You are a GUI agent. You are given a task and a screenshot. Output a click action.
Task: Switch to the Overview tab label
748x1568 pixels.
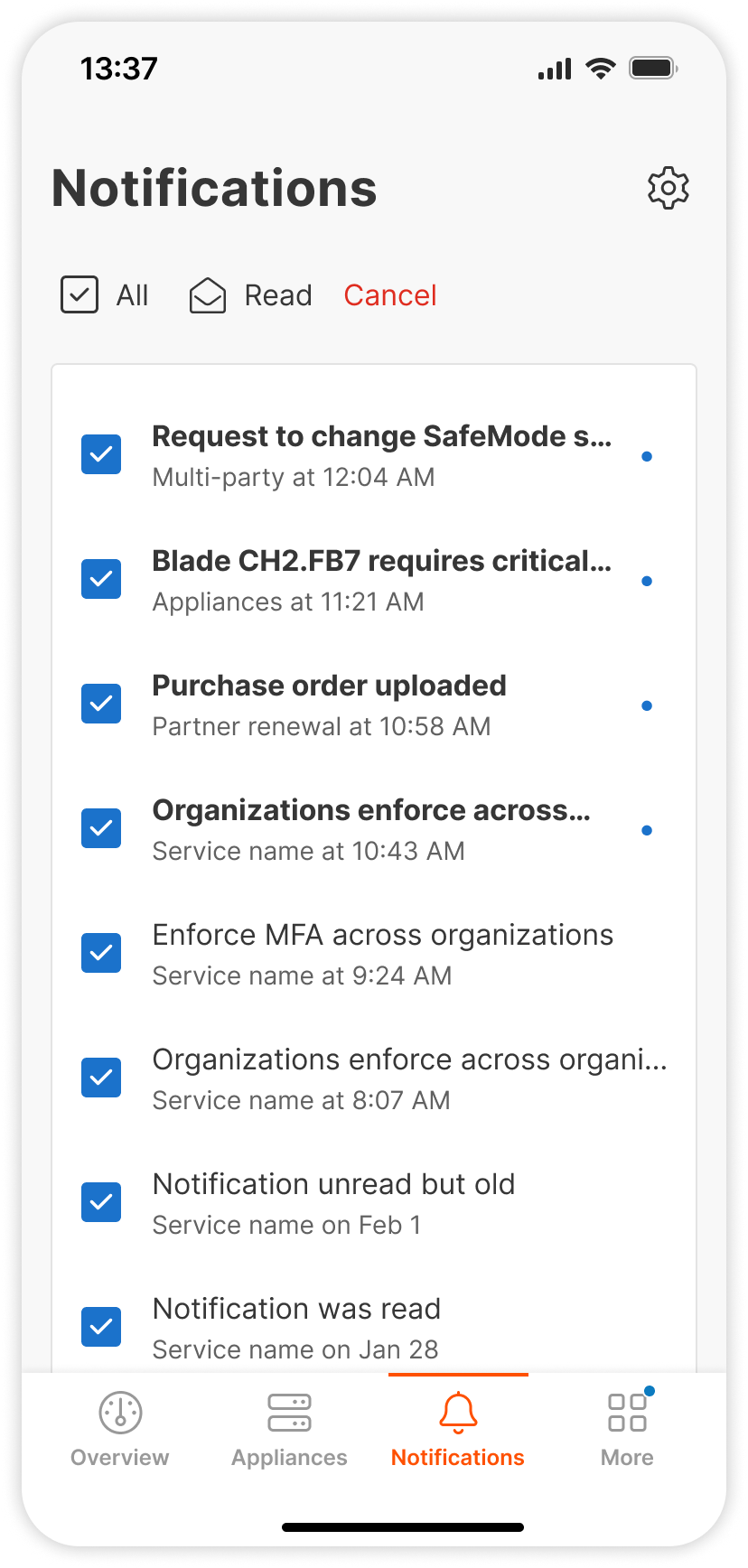click(120, 1458)
